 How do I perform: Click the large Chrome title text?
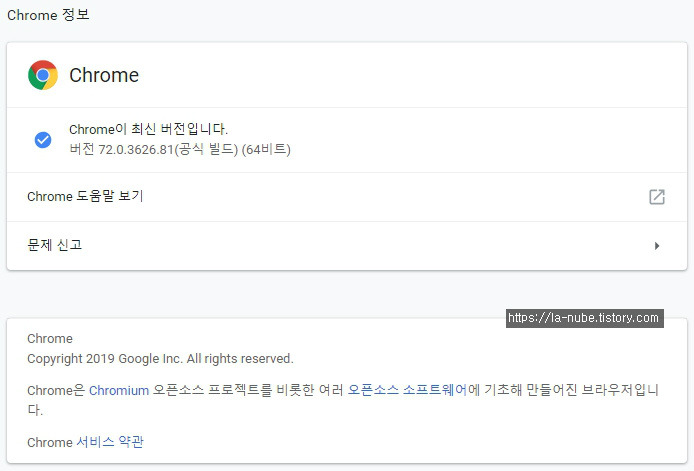tap(104, 75)
